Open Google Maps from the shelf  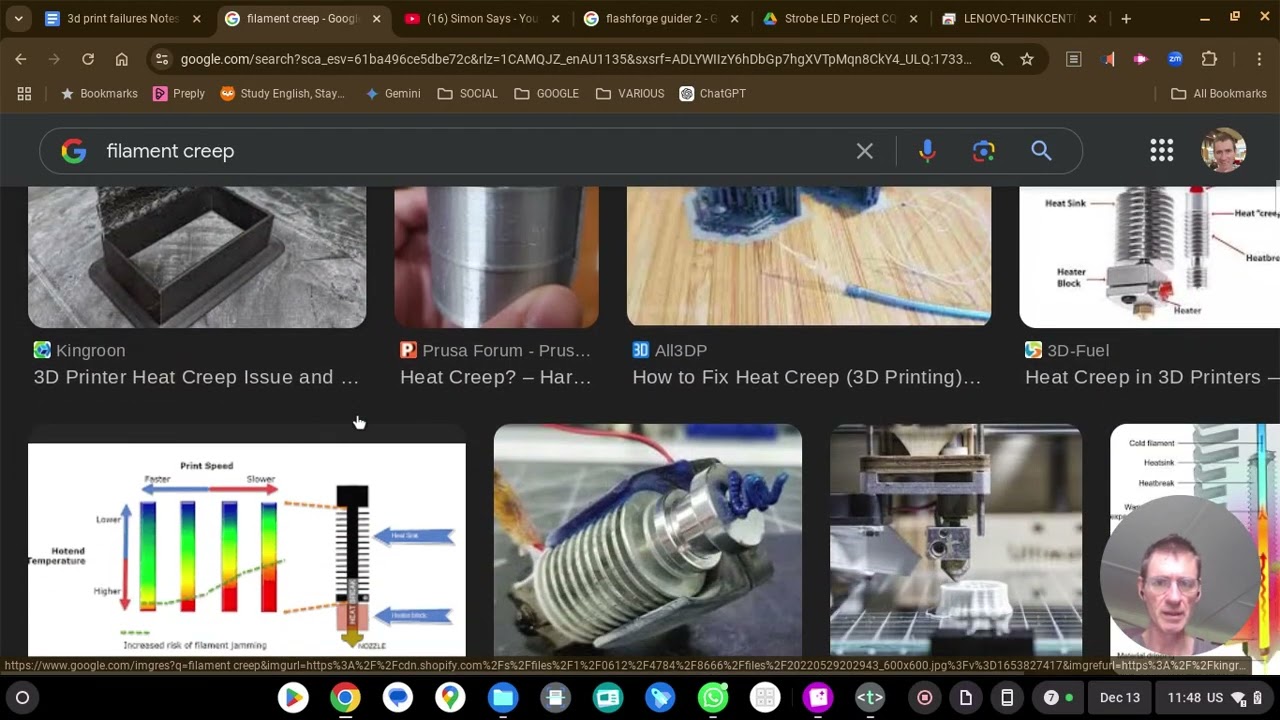[x=450, y=697]
